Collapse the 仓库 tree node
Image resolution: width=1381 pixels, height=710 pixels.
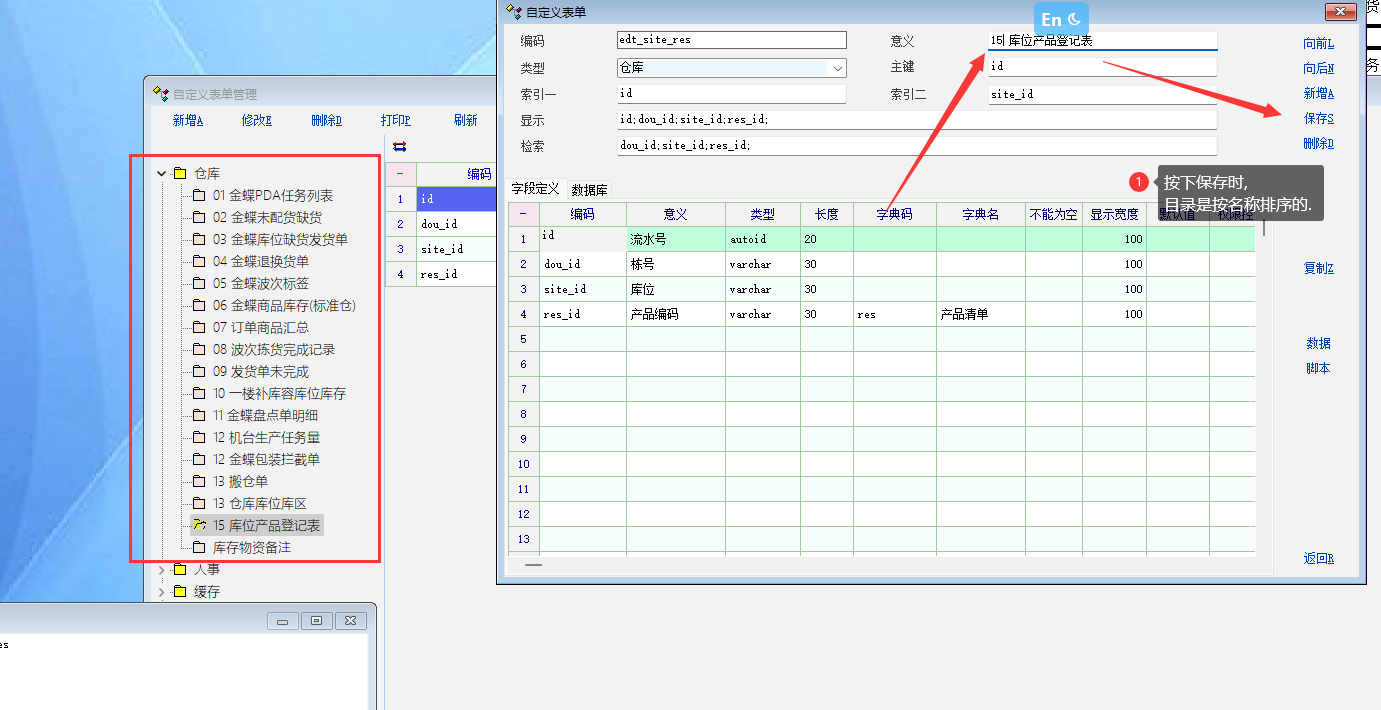pos(162,174)
